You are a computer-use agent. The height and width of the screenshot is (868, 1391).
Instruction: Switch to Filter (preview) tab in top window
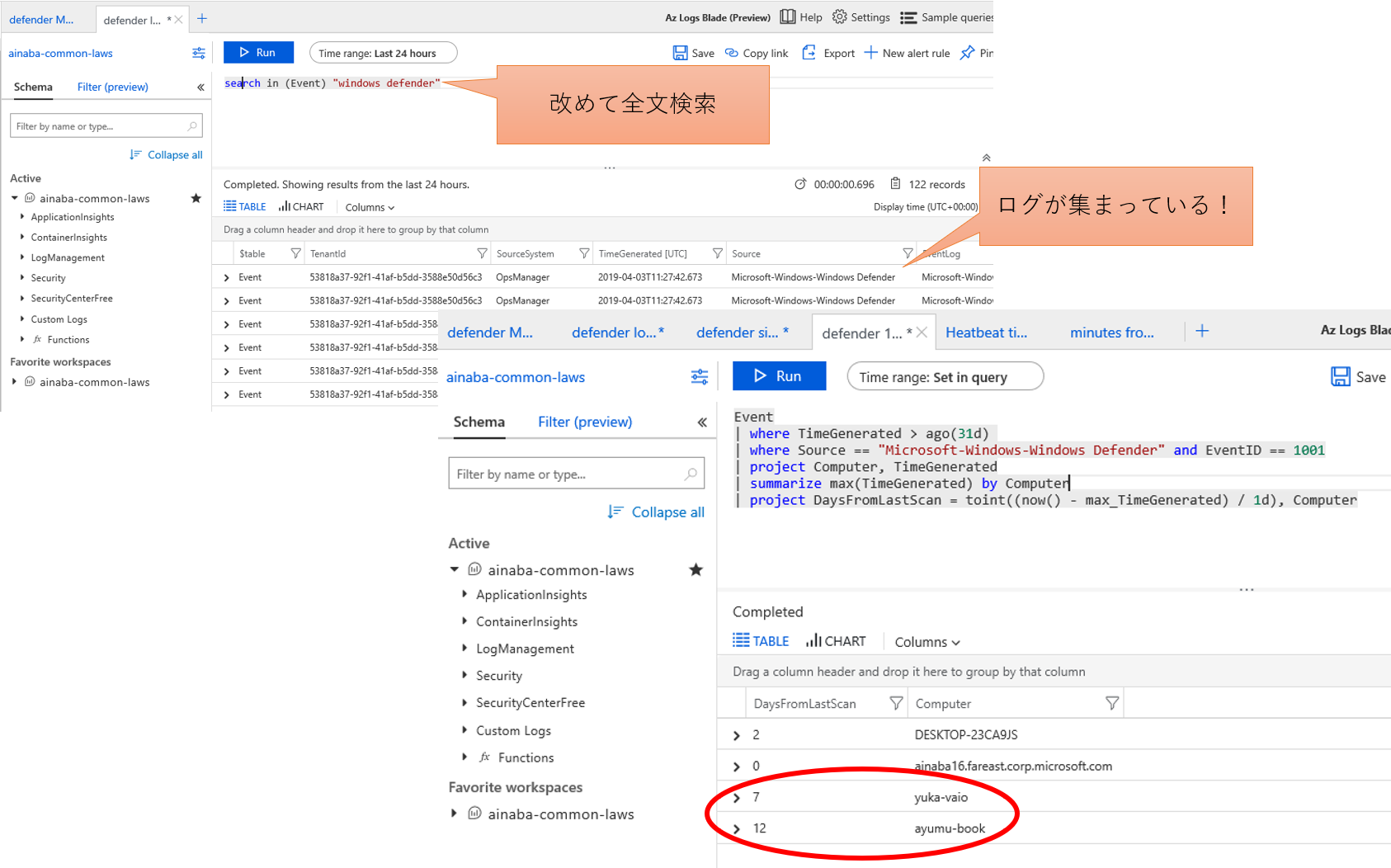113,87
